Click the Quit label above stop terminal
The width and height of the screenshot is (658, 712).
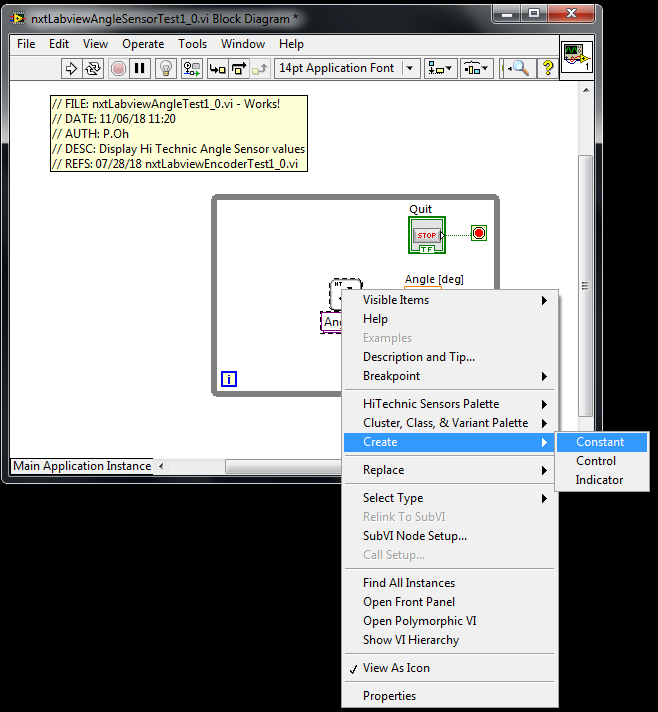click(x=421, y=209)
